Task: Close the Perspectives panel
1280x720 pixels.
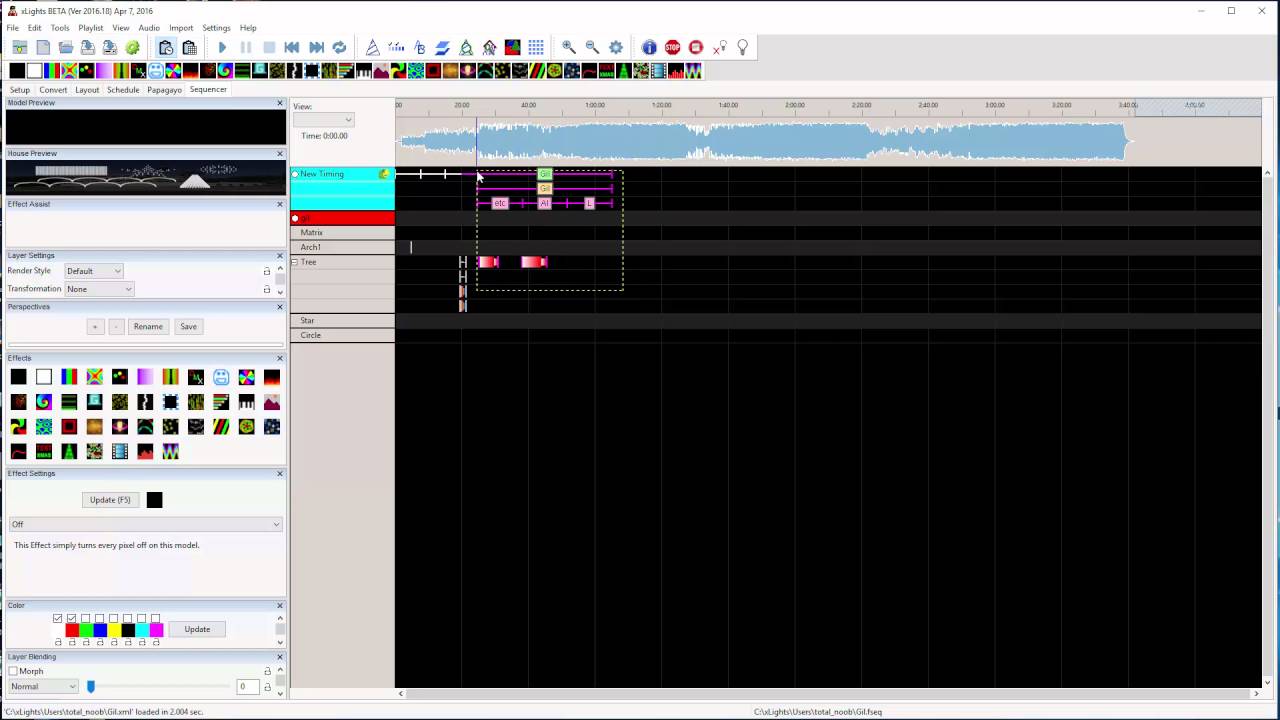Action: 280,307
